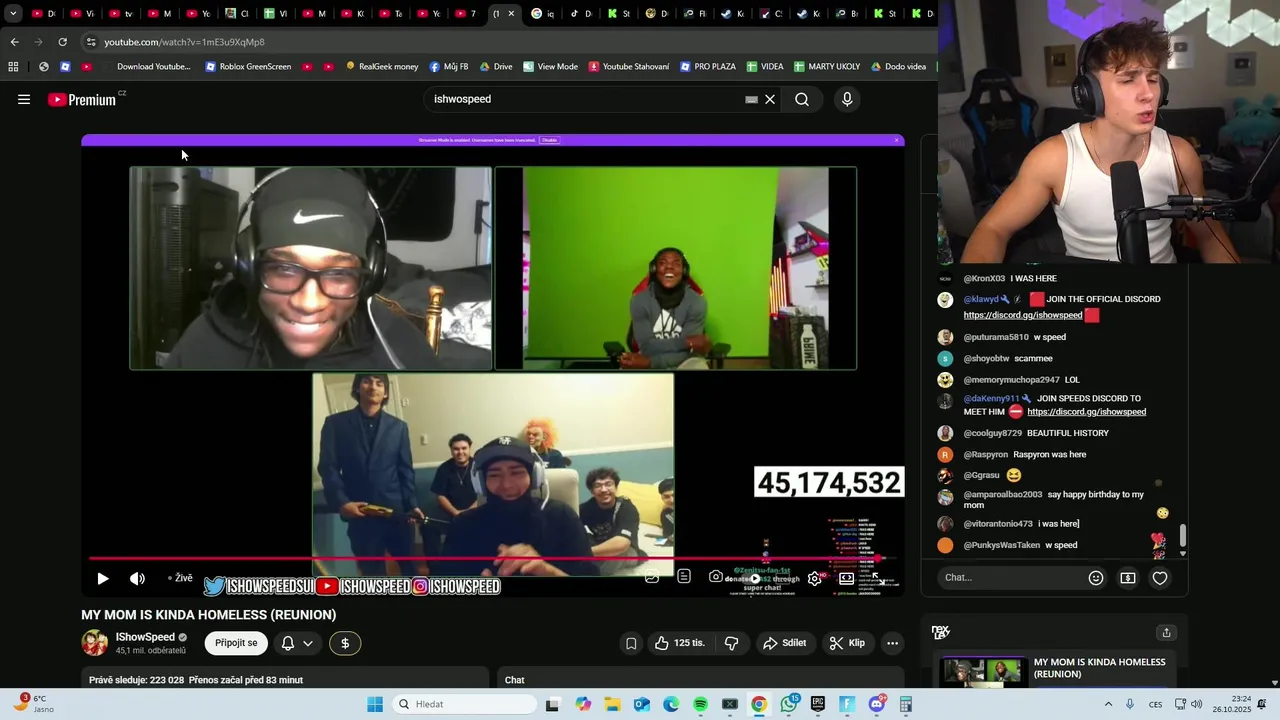This screenshot has width=1280, height=720.
Task: Open more actions three-dot menu
Action: (892, 643)
